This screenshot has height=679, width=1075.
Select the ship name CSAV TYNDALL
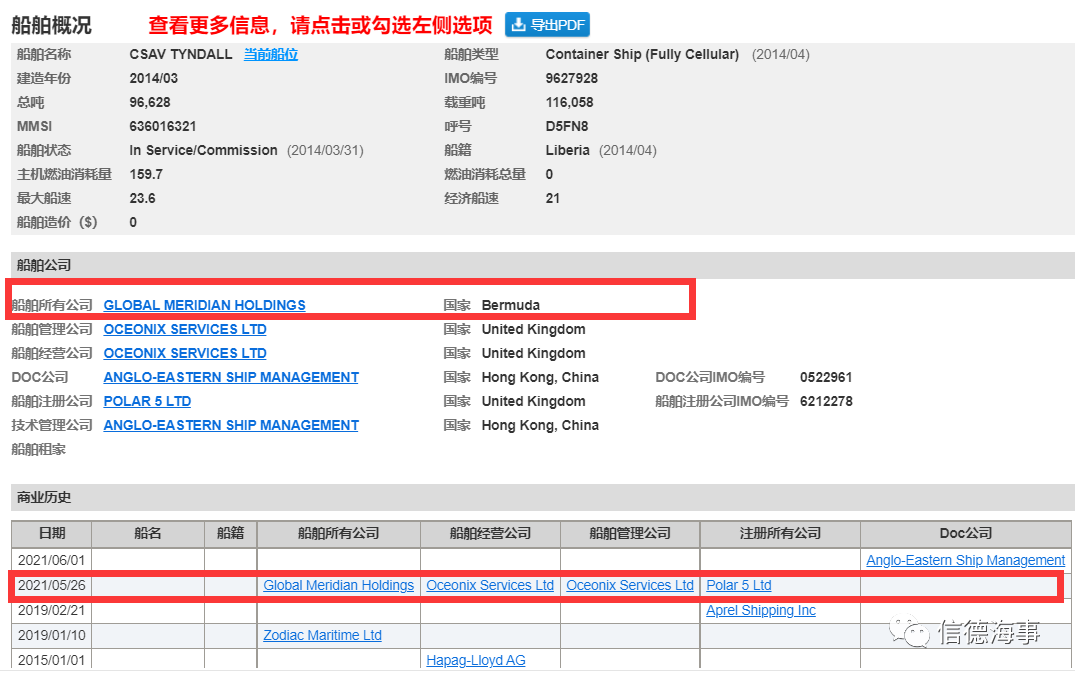click(x=181, y=54)
